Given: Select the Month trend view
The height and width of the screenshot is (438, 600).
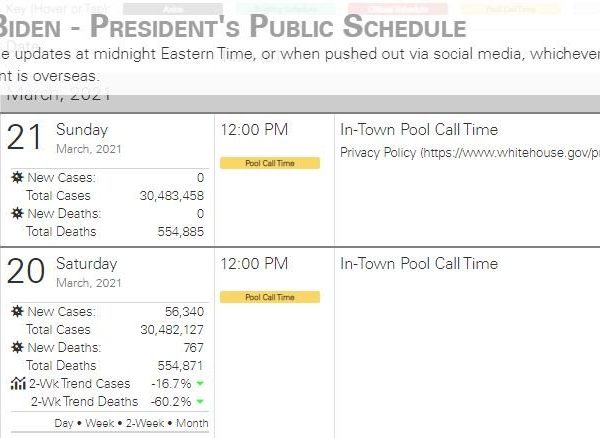Looking at the screenshot, I should click(191, 424).
